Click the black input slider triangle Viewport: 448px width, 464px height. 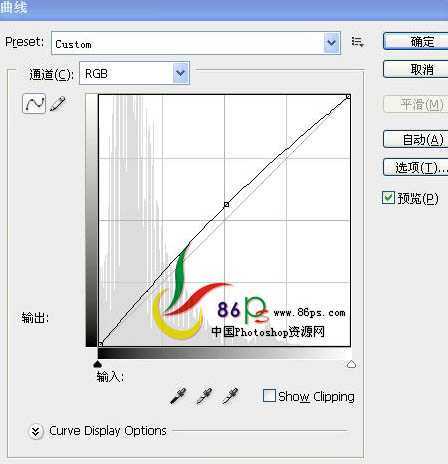tap(97, 364)
